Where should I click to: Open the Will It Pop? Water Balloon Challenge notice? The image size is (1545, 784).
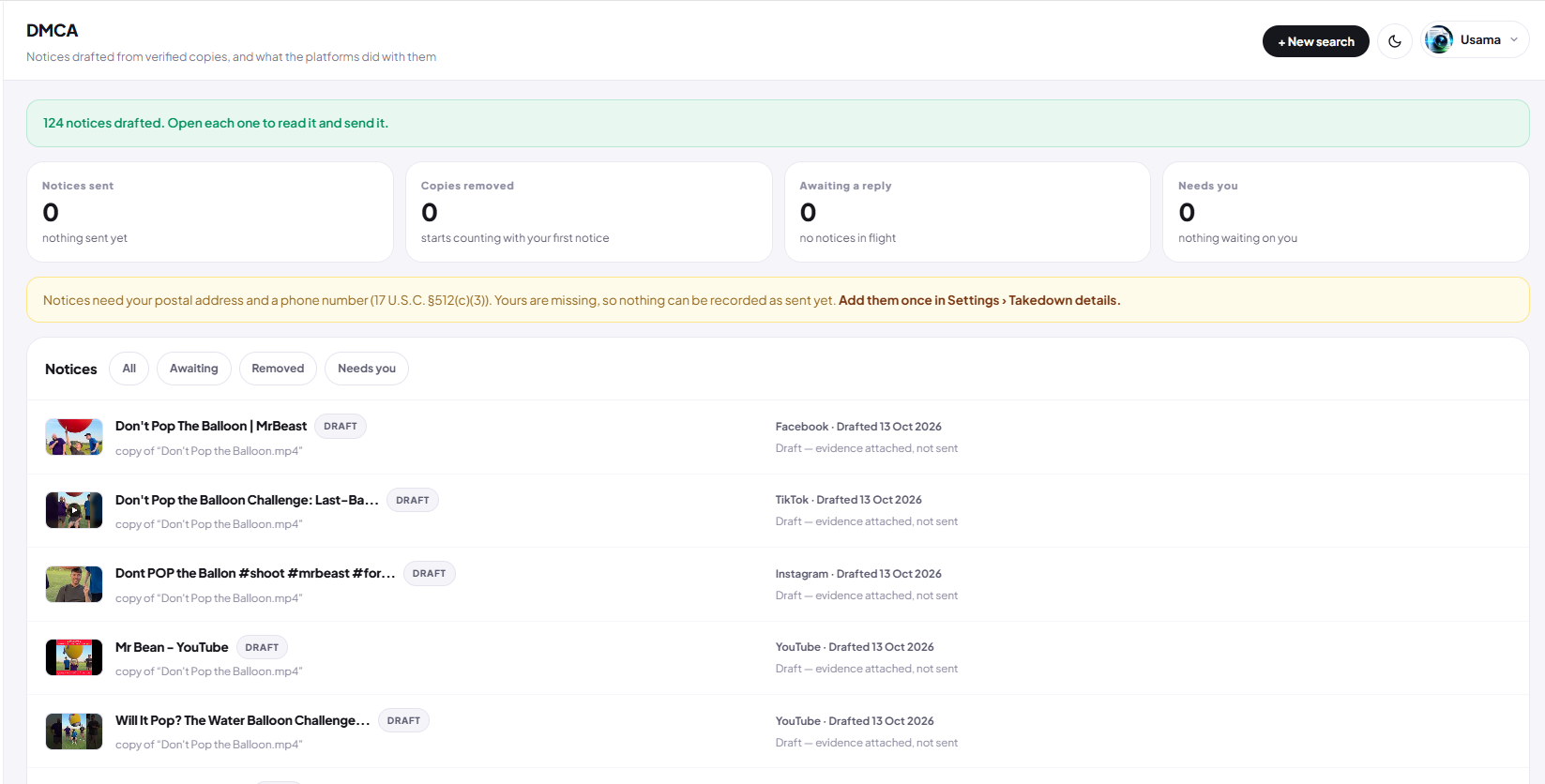243,720
